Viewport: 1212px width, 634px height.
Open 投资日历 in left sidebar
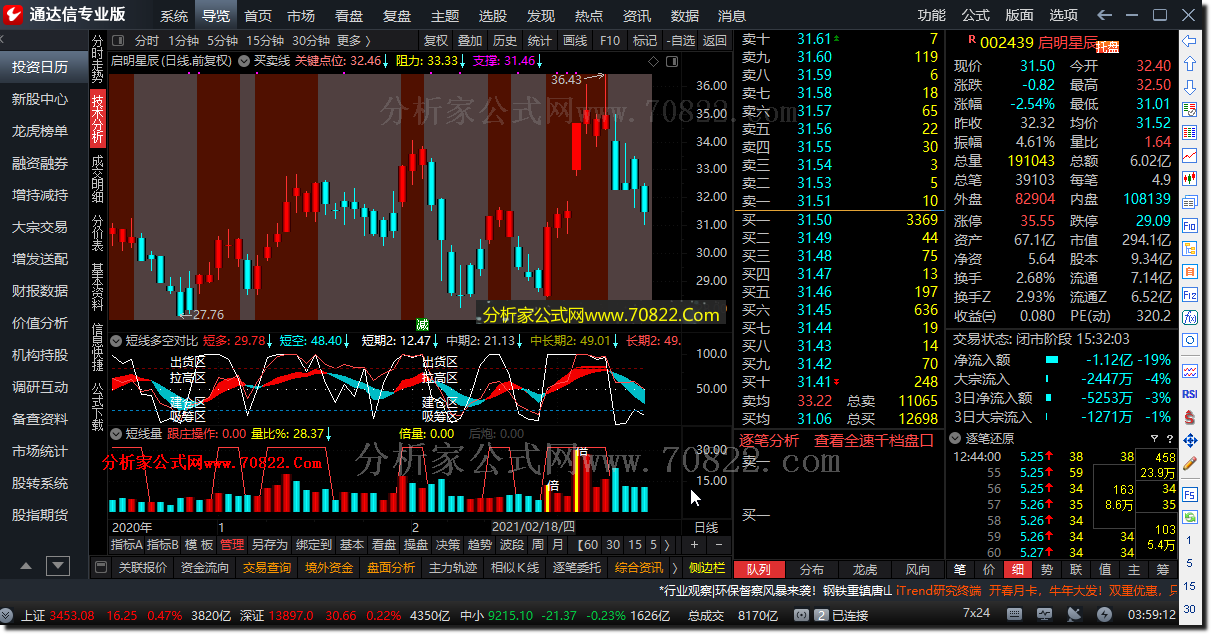[x=40, y=67]
